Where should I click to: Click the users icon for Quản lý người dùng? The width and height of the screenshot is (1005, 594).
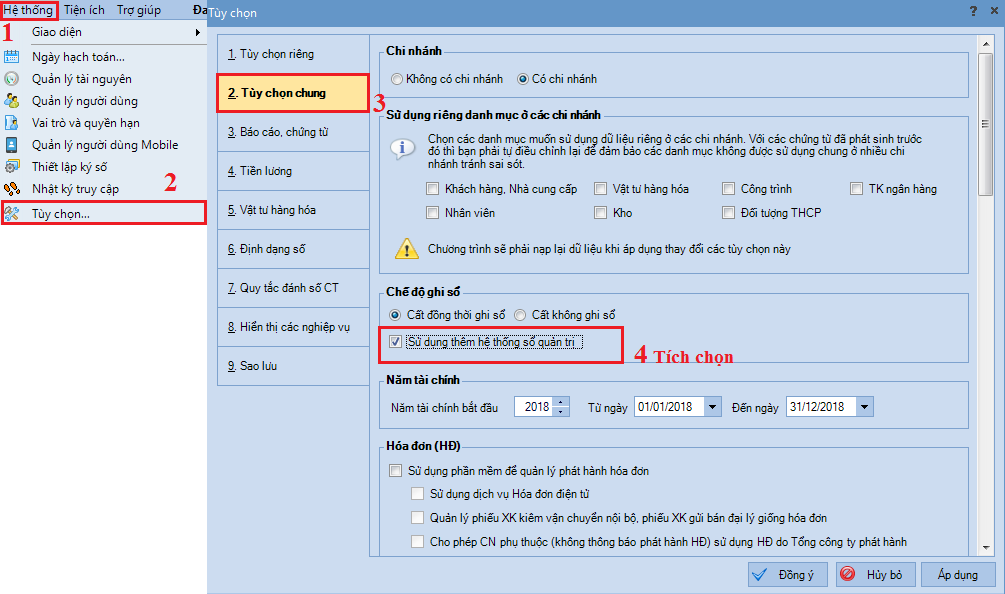click(x=12, y=101)
